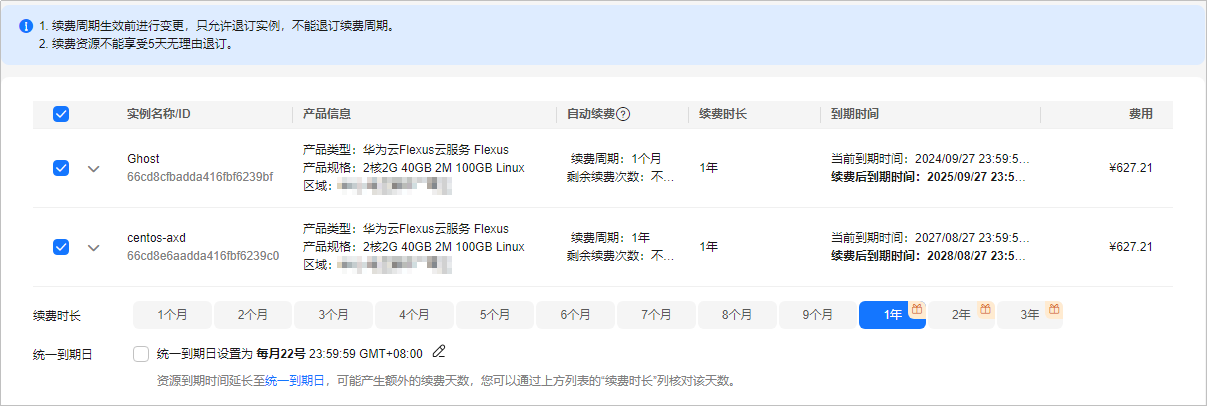Viewport: 1207px width, 406px height.
Task: Expand the centos-axd row details
Action: (94, 247)
